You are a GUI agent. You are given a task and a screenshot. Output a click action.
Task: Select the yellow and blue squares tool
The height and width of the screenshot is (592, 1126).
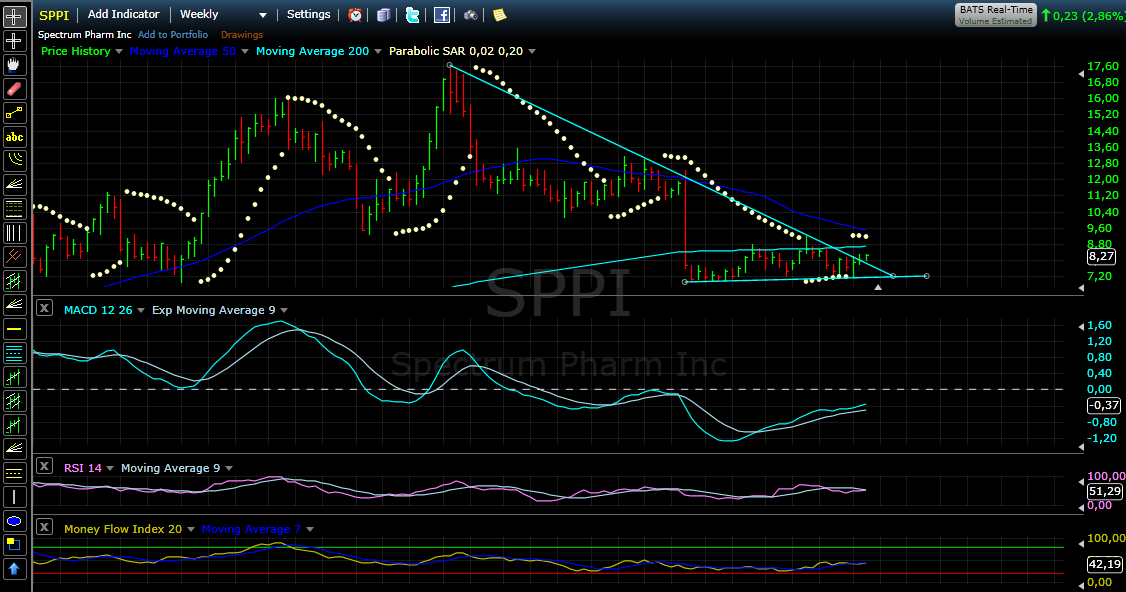14,545
